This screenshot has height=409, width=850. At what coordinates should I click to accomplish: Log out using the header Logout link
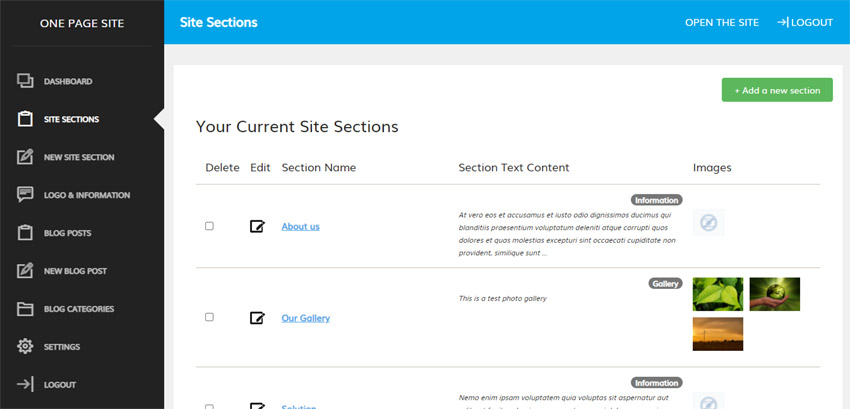pos(804,22)
